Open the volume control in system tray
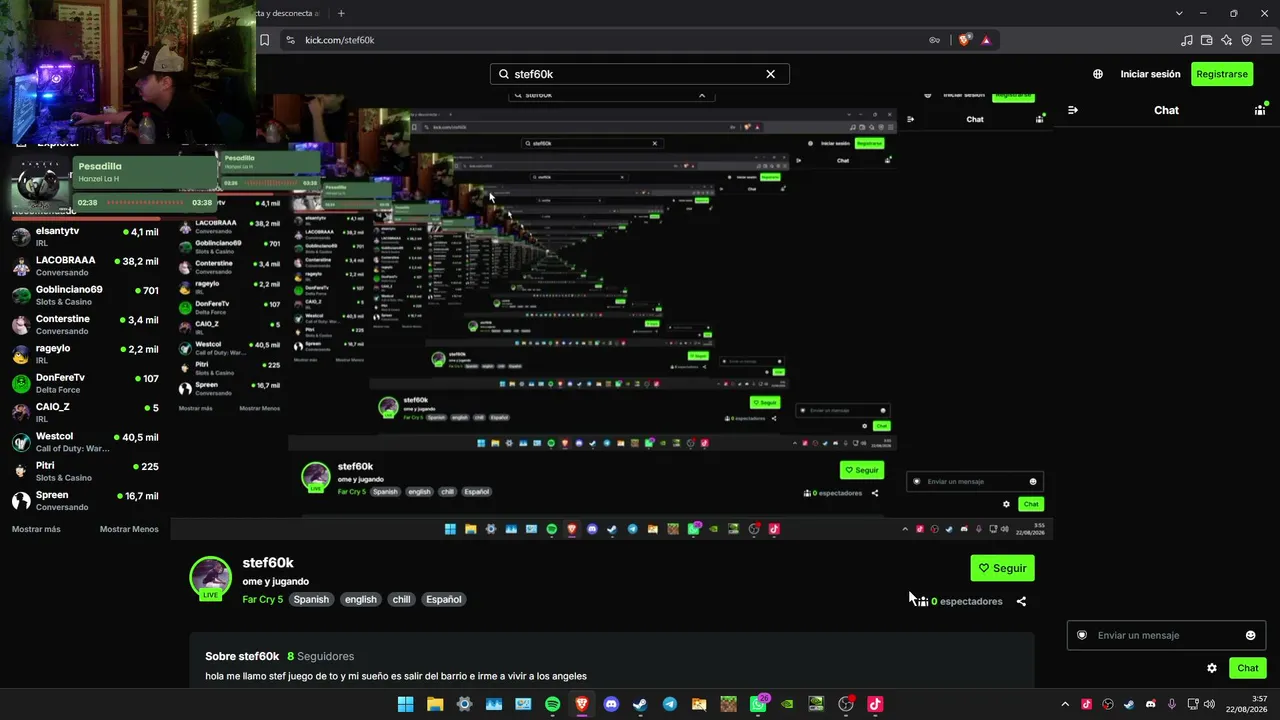Screen dimensions: 1280x720 tap(1209, 704)
